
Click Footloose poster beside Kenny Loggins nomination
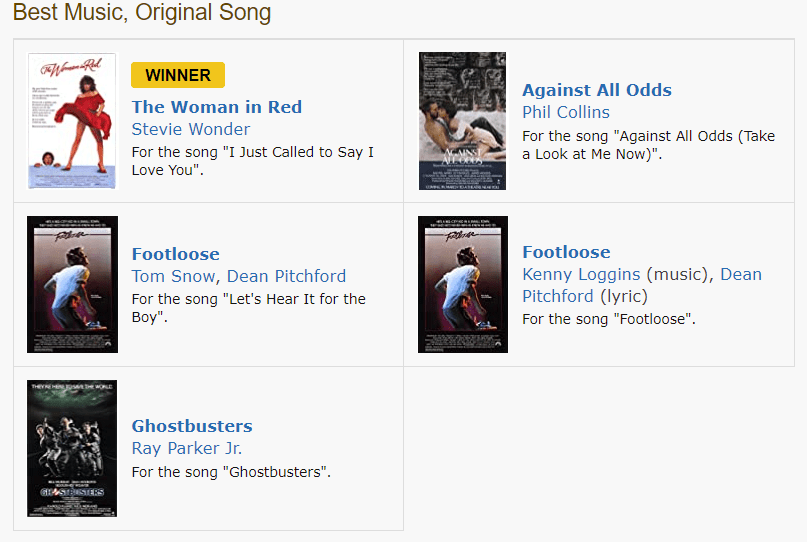(462, 284)
